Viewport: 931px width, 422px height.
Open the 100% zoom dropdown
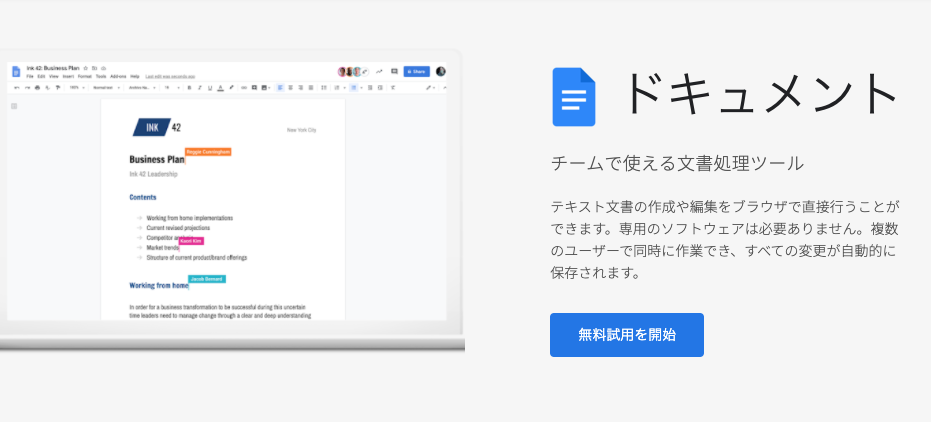point(77,88)
